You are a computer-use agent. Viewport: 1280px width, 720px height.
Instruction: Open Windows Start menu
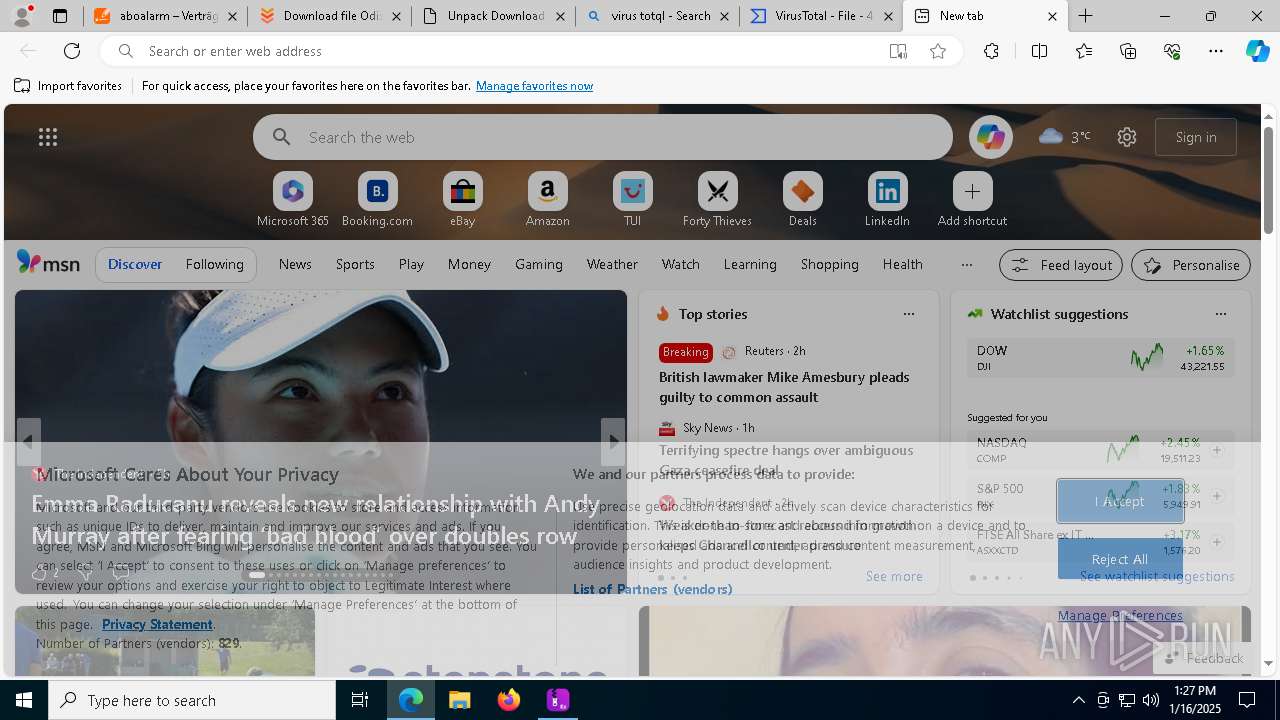coord(24,700)
